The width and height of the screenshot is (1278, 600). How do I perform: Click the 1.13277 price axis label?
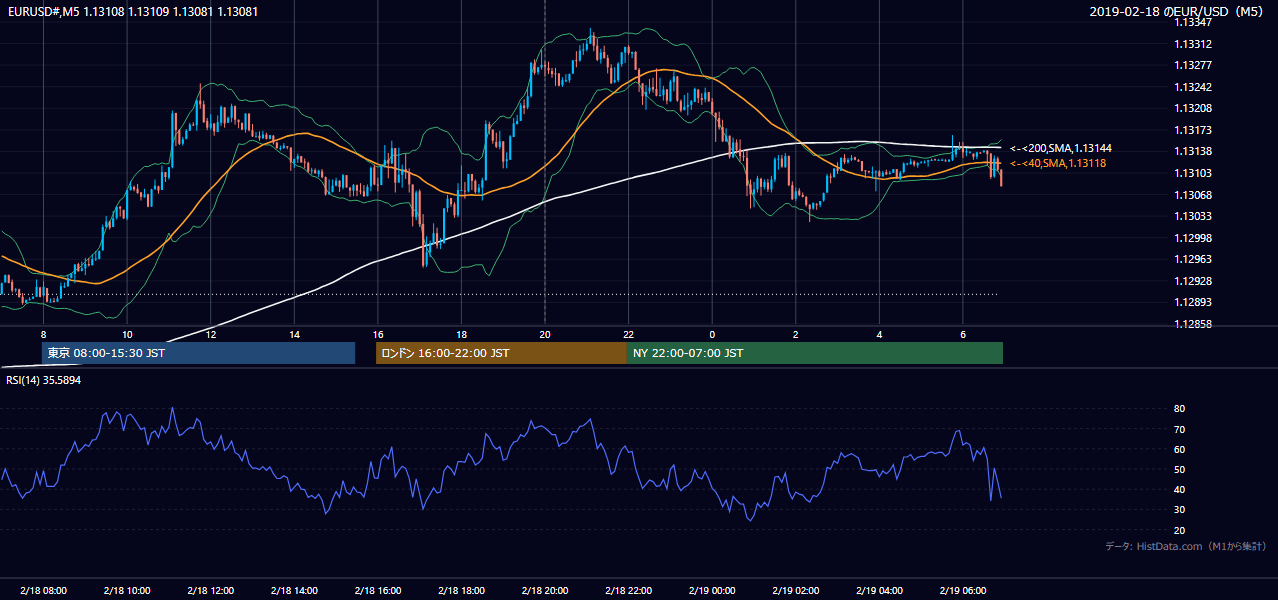[x=1193, y=65]
